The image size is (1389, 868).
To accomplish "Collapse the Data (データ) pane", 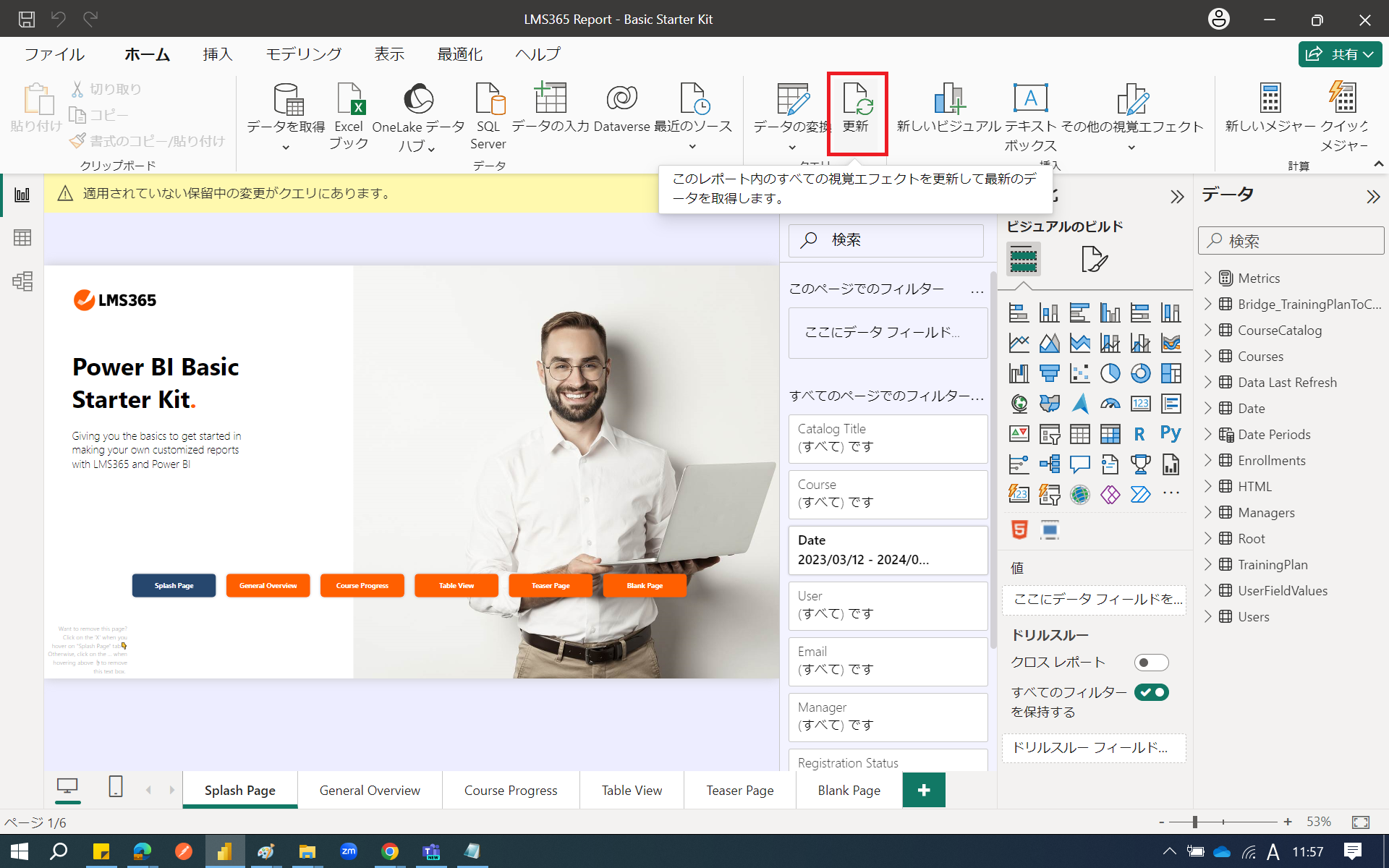I will (x=1372, y=197).
